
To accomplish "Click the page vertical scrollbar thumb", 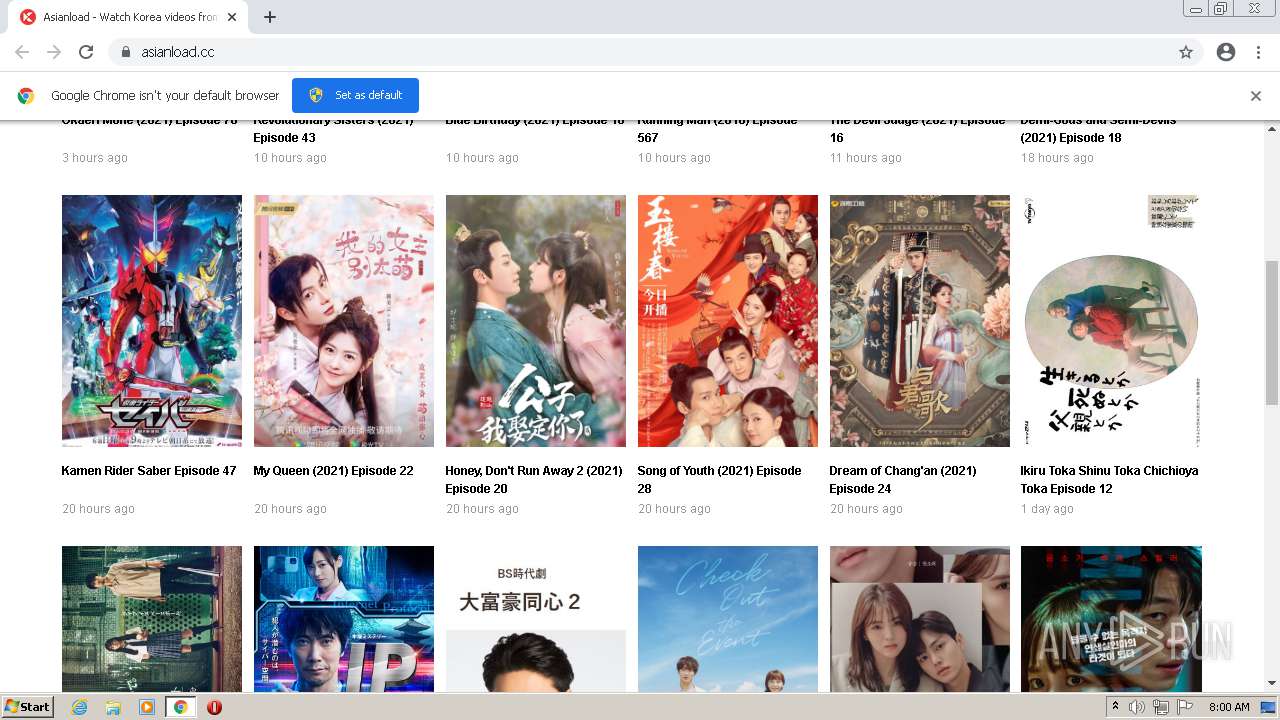I will pos(1272,333).
